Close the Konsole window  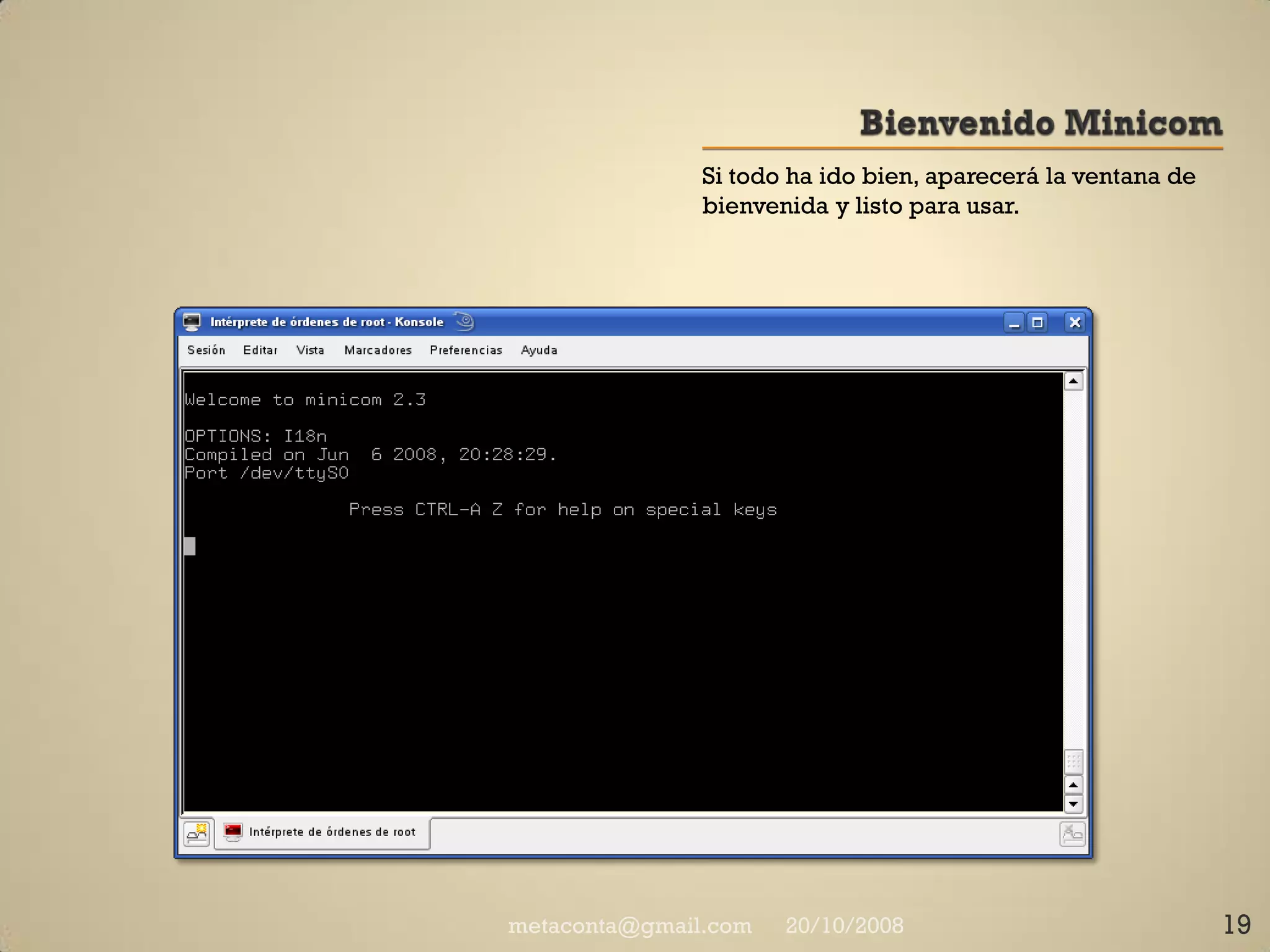point(1075,323)
